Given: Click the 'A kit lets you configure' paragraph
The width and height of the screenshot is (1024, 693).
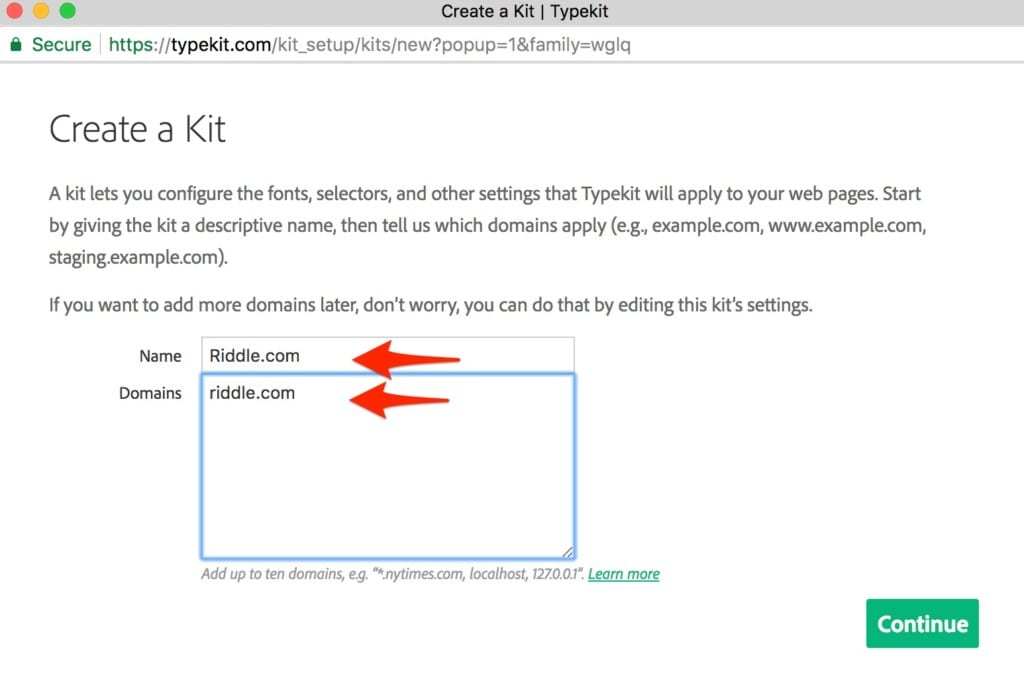Looking at the screenshot, I should click(487, 225).
